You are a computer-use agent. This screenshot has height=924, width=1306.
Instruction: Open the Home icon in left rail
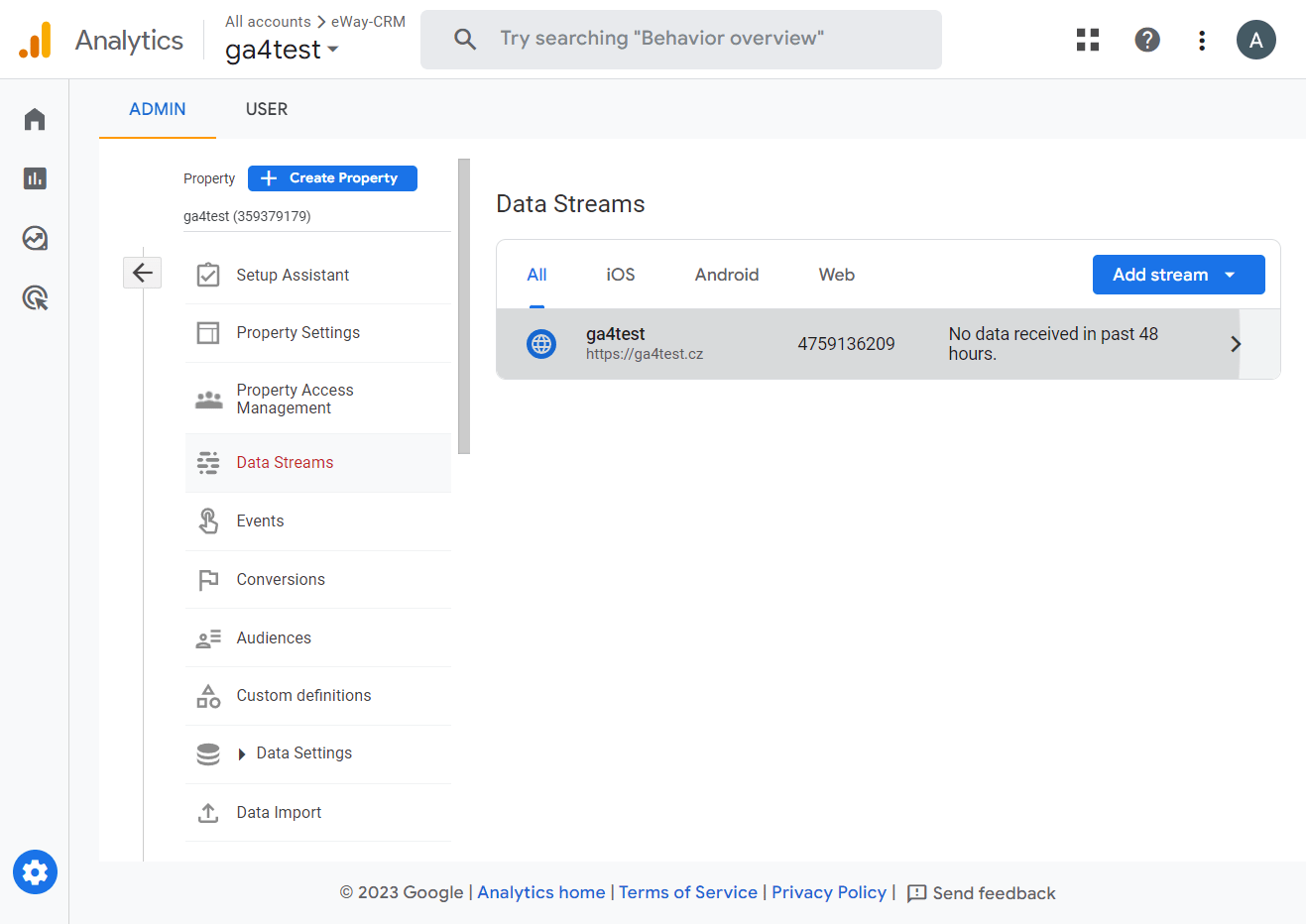point(35,120)
